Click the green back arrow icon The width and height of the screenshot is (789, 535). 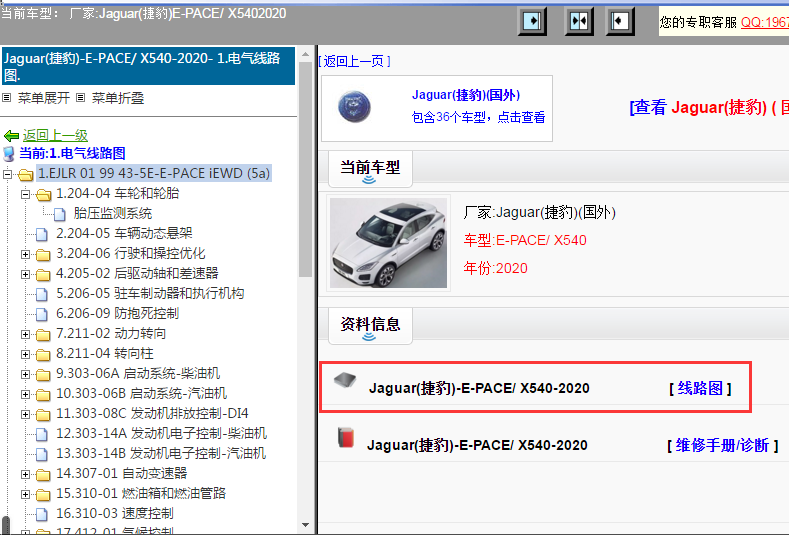(x=11, y=135)
